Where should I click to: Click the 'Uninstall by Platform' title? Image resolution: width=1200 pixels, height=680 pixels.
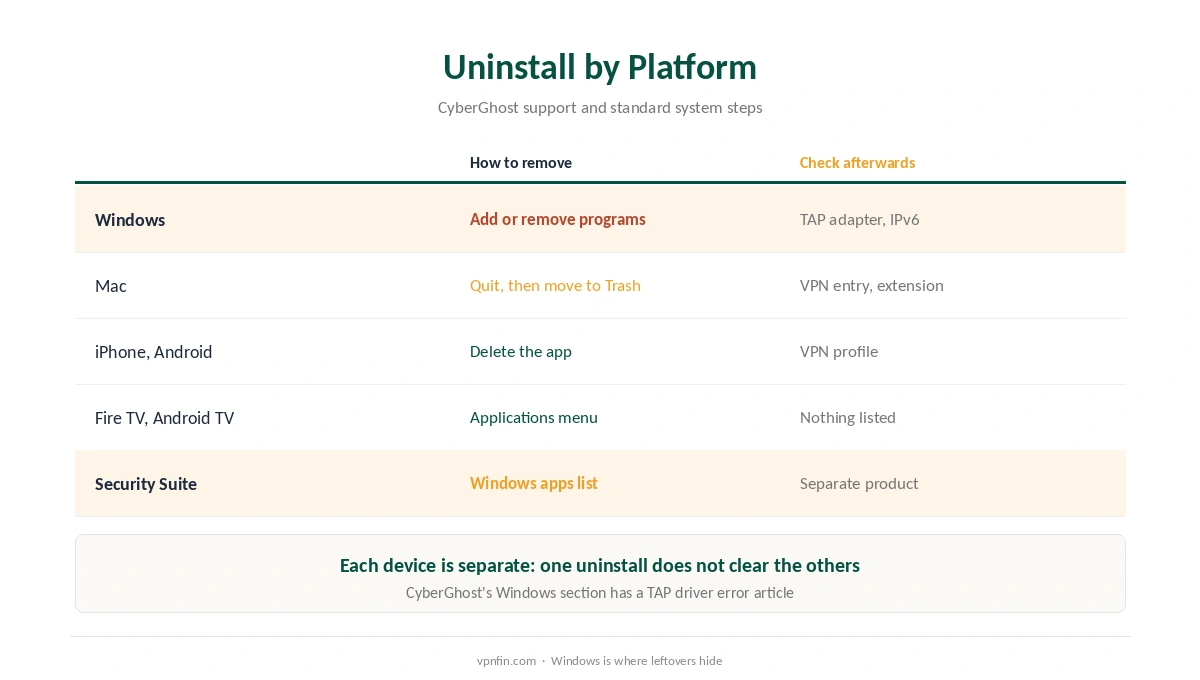tap(600, 67)
